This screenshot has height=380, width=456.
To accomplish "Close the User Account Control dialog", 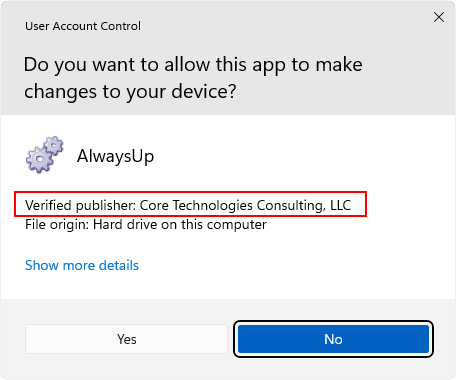I will click(x=439, y=17).
